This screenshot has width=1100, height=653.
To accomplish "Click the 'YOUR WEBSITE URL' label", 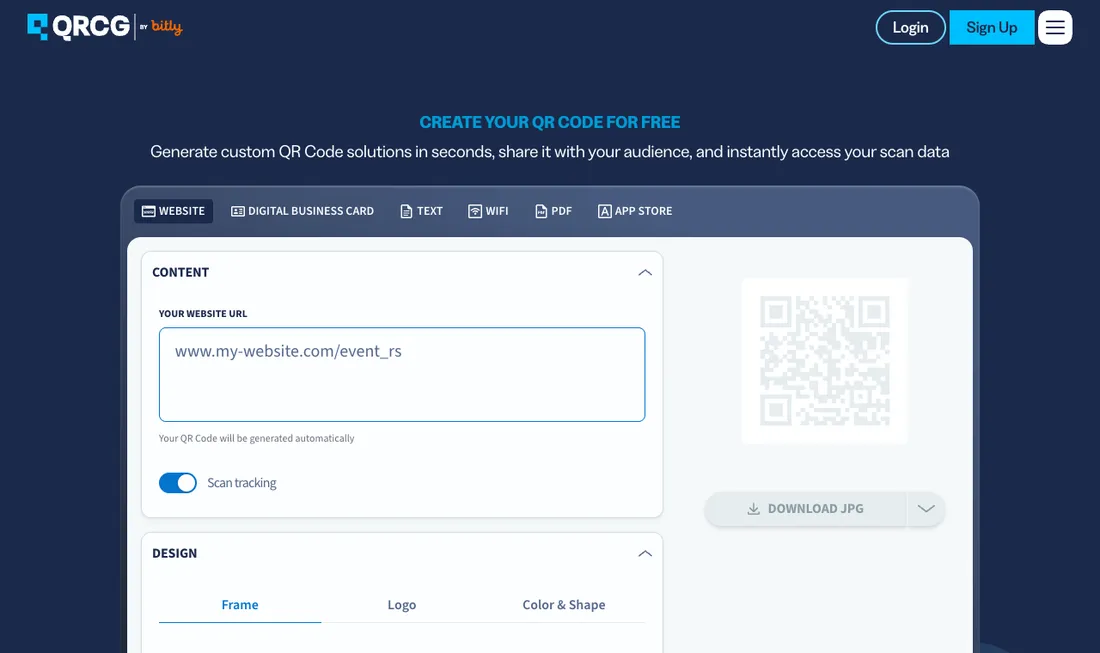I will coord(203,314).
